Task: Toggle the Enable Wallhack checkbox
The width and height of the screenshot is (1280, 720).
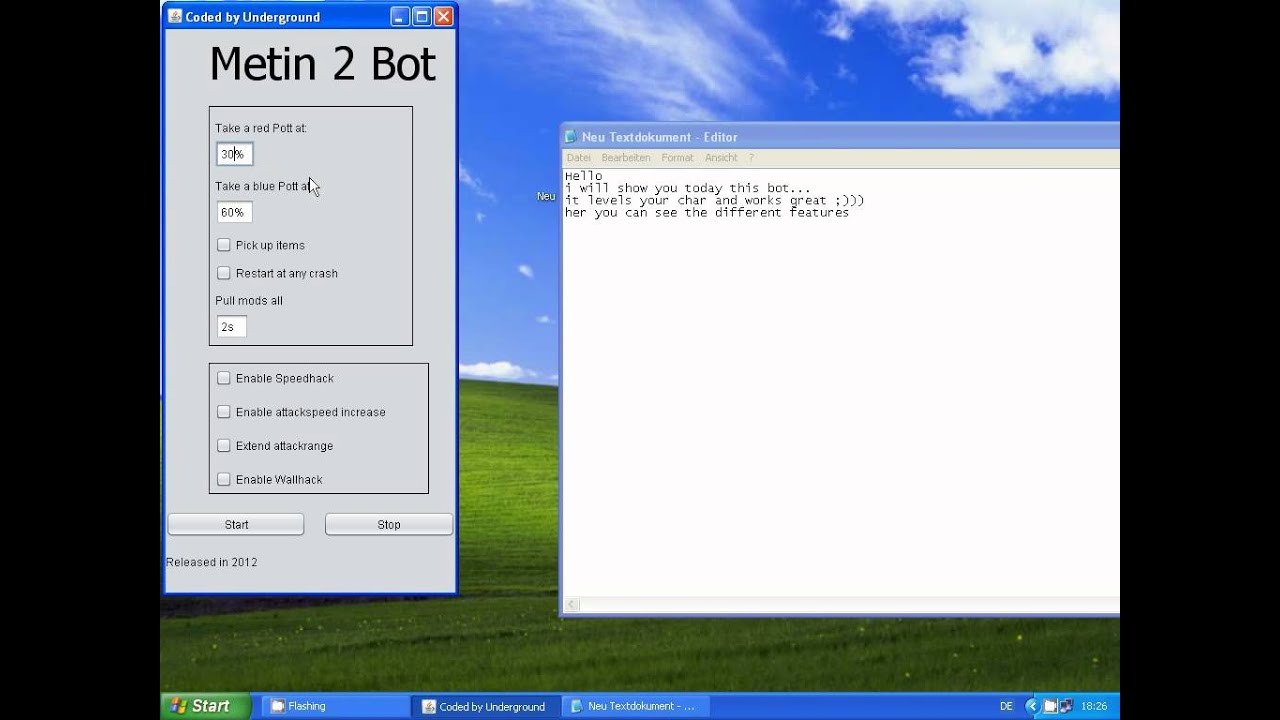Action: click(x=224, y=479)
